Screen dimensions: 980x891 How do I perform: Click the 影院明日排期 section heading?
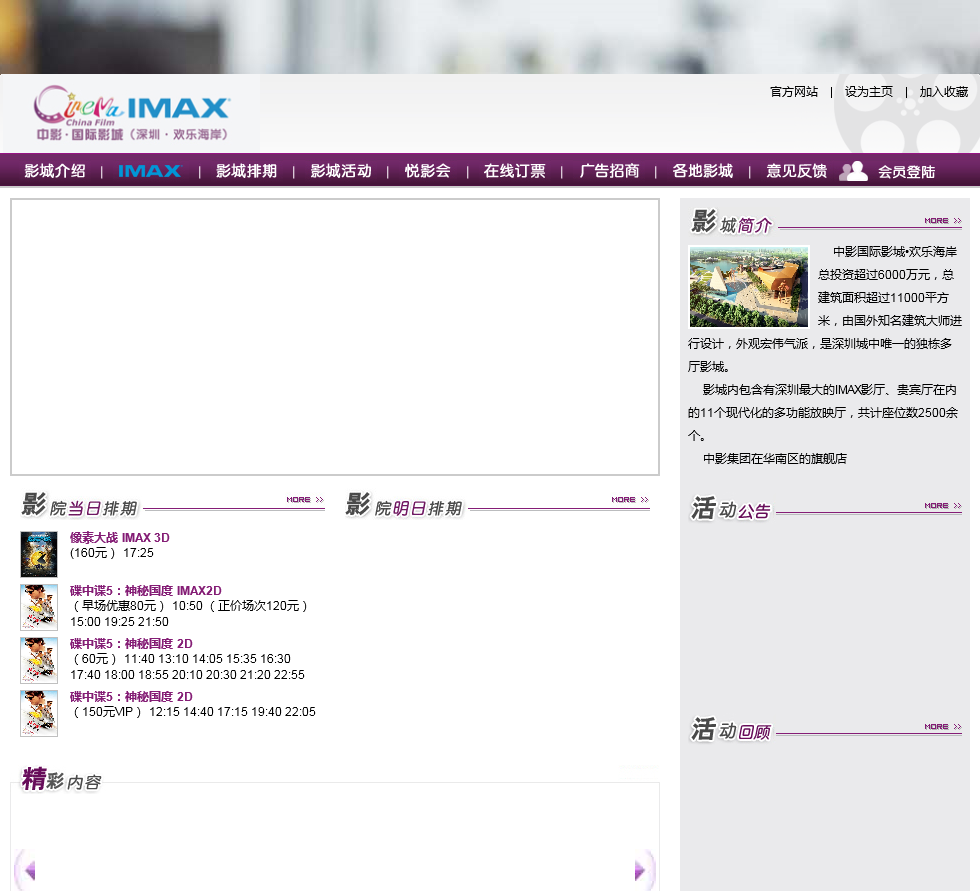pos(404,505)
